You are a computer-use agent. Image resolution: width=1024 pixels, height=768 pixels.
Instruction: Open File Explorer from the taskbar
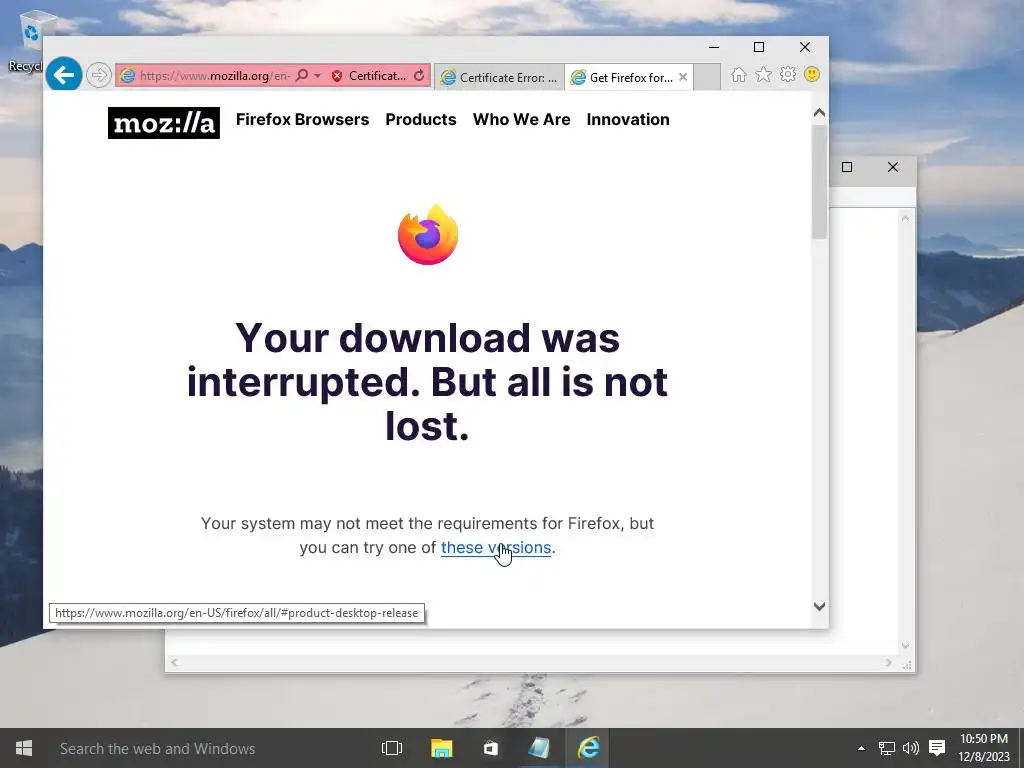click(x=441, y=748)
